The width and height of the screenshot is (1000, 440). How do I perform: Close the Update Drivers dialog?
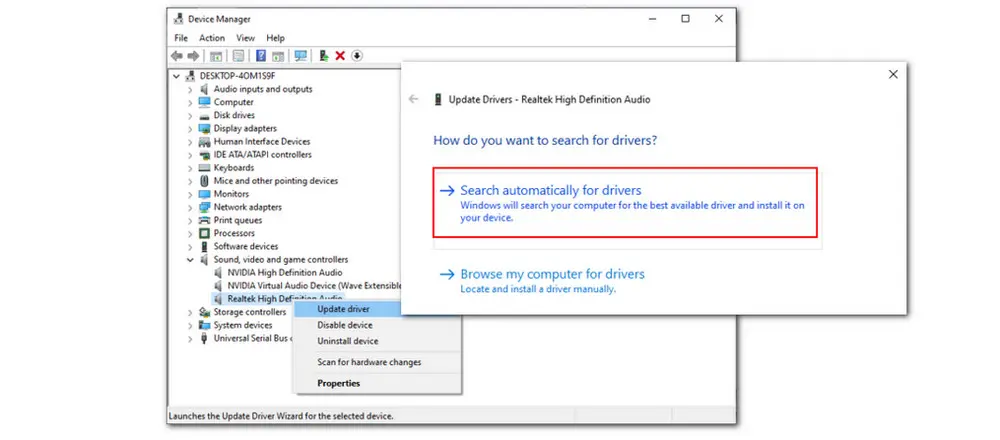tap(892, 74)
